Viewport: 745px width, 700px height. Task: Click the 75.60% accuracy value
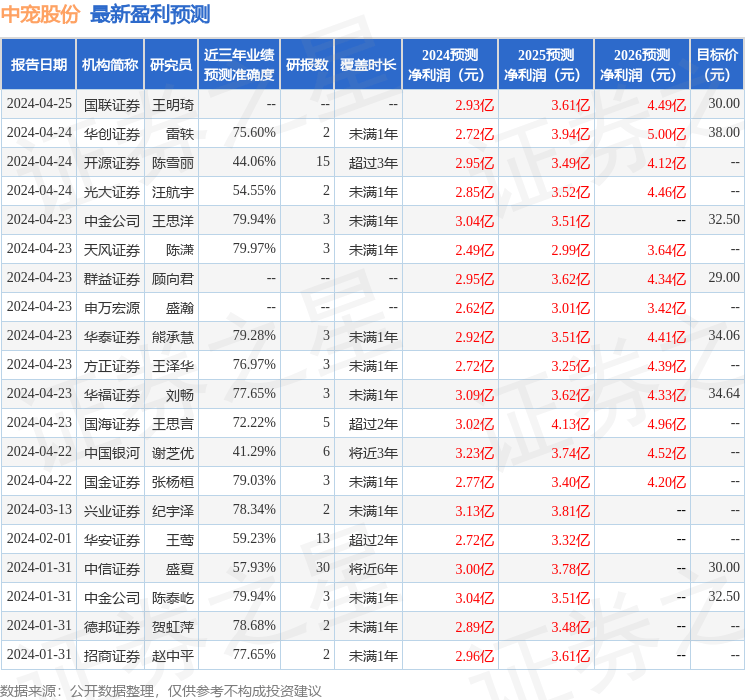tap(254, 133)
